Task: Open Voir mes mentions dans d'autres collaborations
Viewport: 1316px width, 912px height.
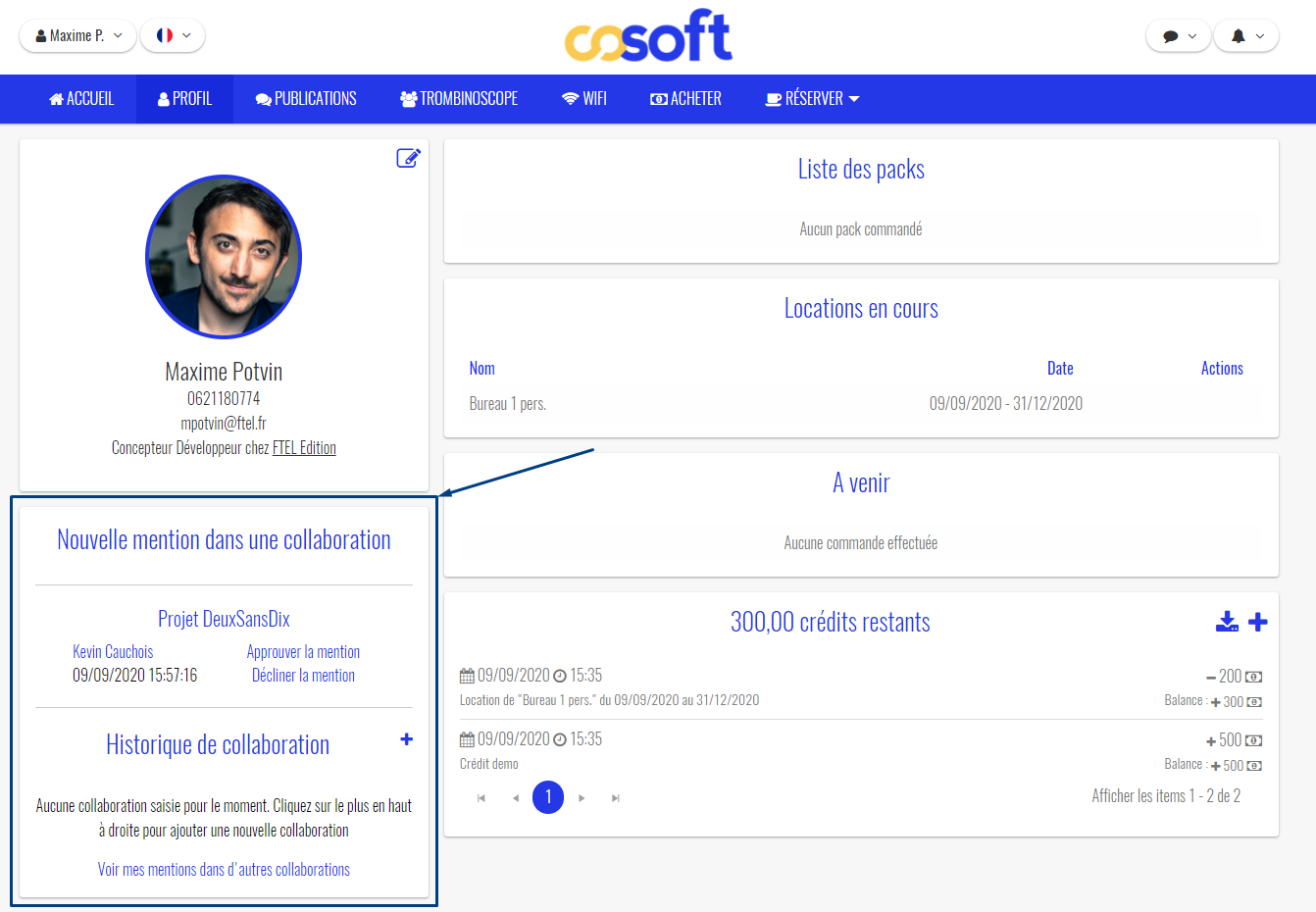Action: (224, 870)
